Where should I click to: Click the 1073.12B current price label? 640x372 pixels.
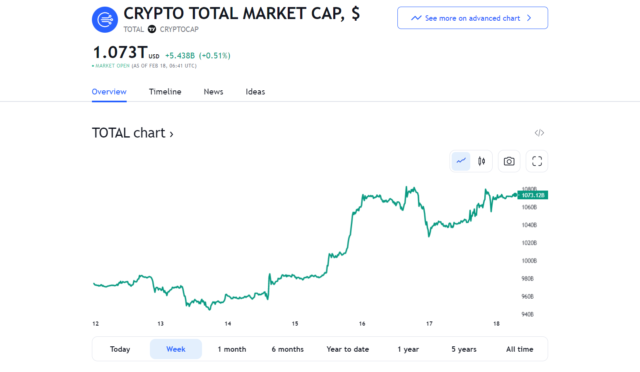[533, 195]
